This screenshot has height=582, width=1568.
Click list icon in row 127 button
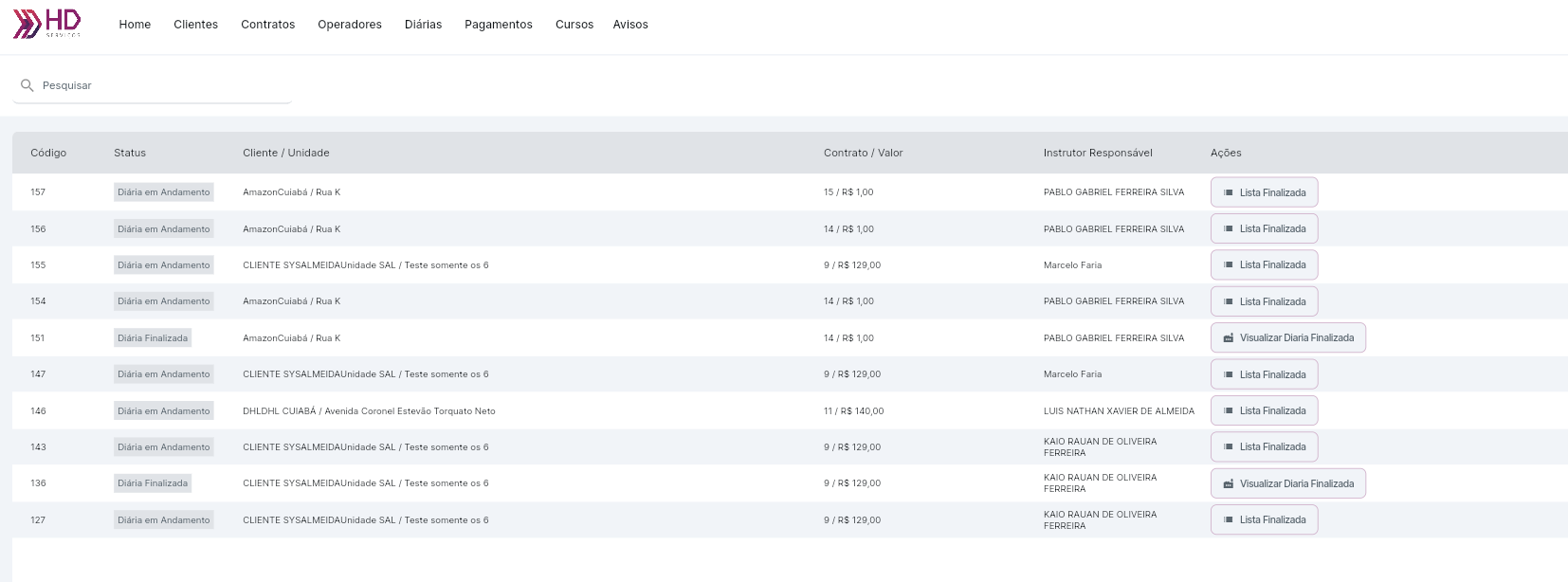[x=1229, y=520]
